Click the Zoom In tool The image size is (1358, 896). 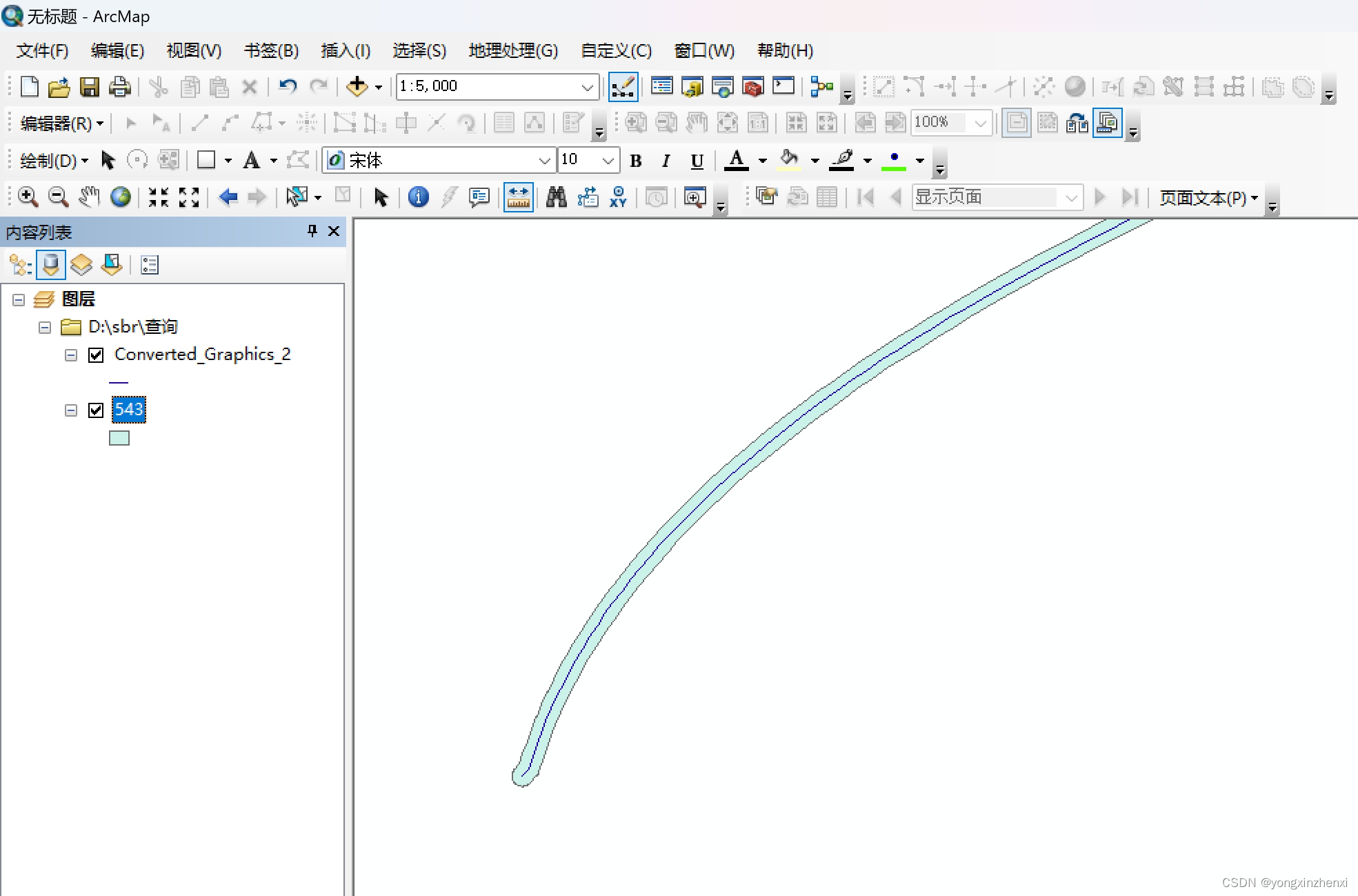pyautogui.click(x=27, y=196)
